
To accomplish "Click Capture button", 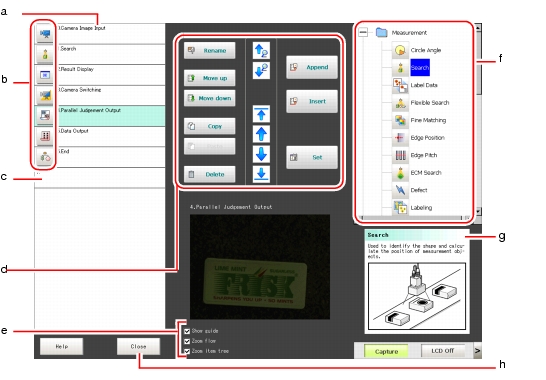I will pos(386,351).
